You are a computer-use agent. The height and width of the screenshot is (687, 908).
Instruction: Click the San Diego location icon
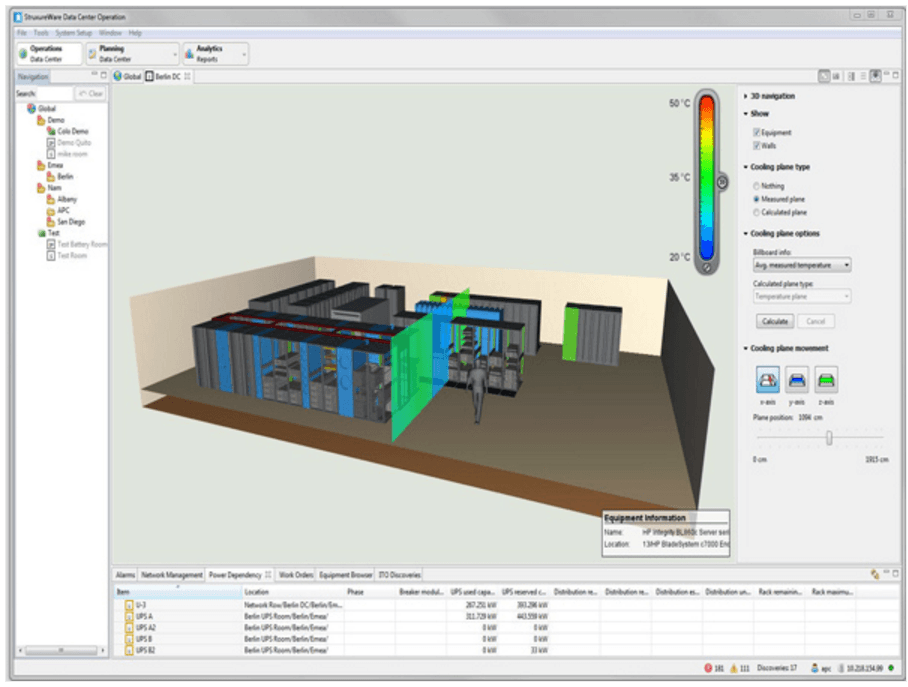click(x=51, y=221)
